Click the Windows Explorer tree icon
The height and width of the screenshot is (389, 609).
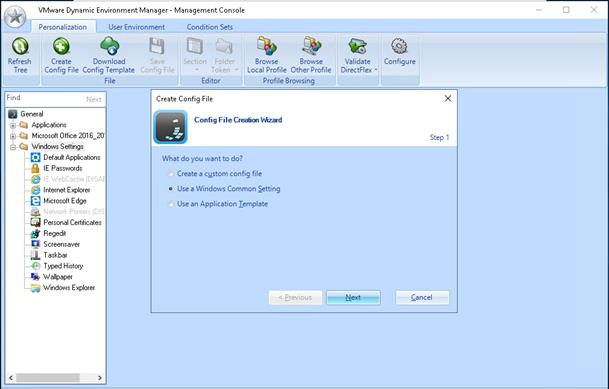click(35, 288)
